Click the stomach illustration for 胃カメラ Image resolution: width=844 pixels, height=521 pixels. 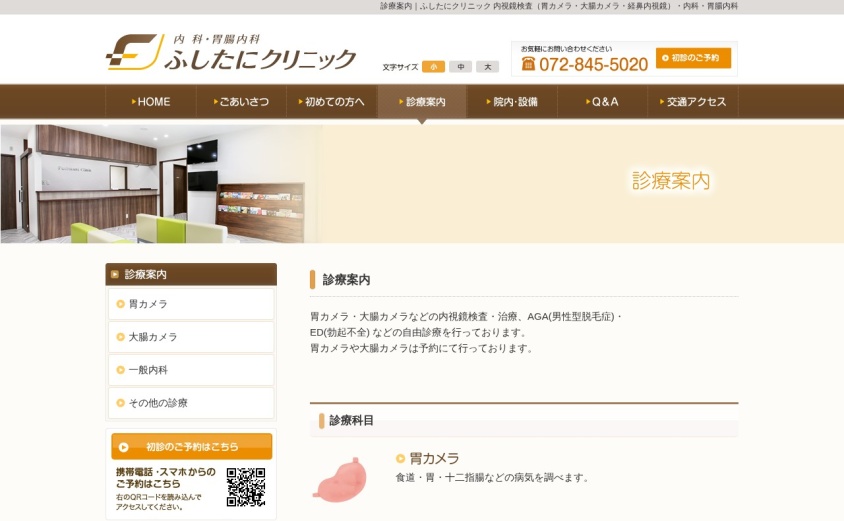(x=340, y=480)
